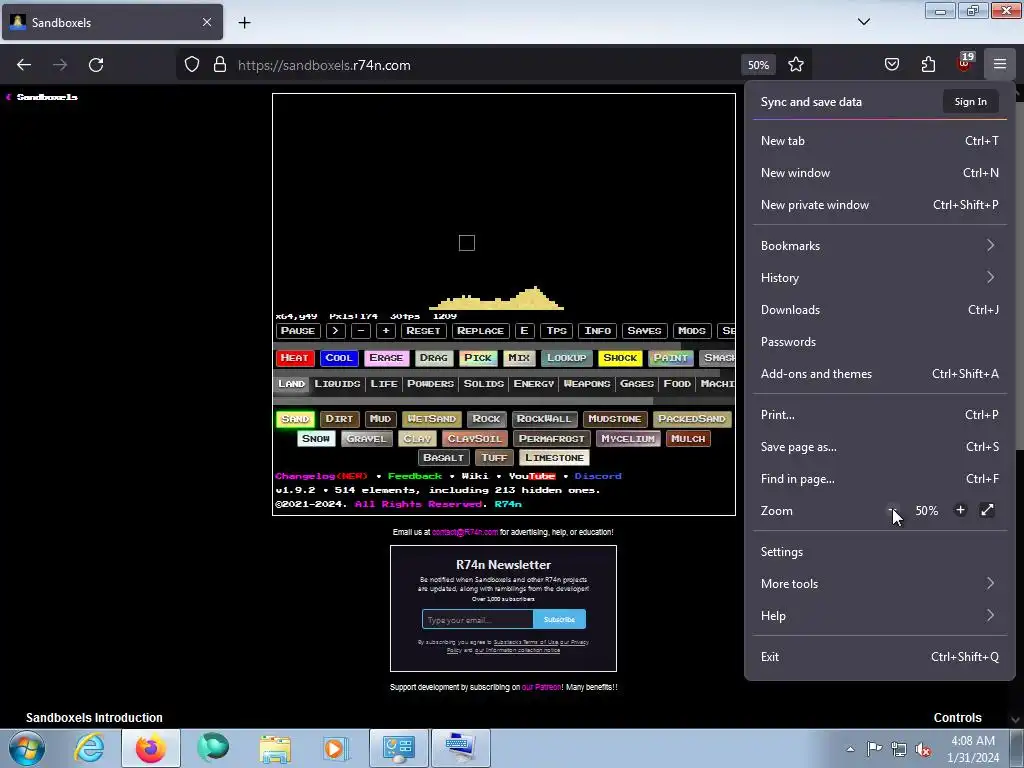The image size is (1024, 768).
Task: Open the Discord link
Action: [598, 476]
